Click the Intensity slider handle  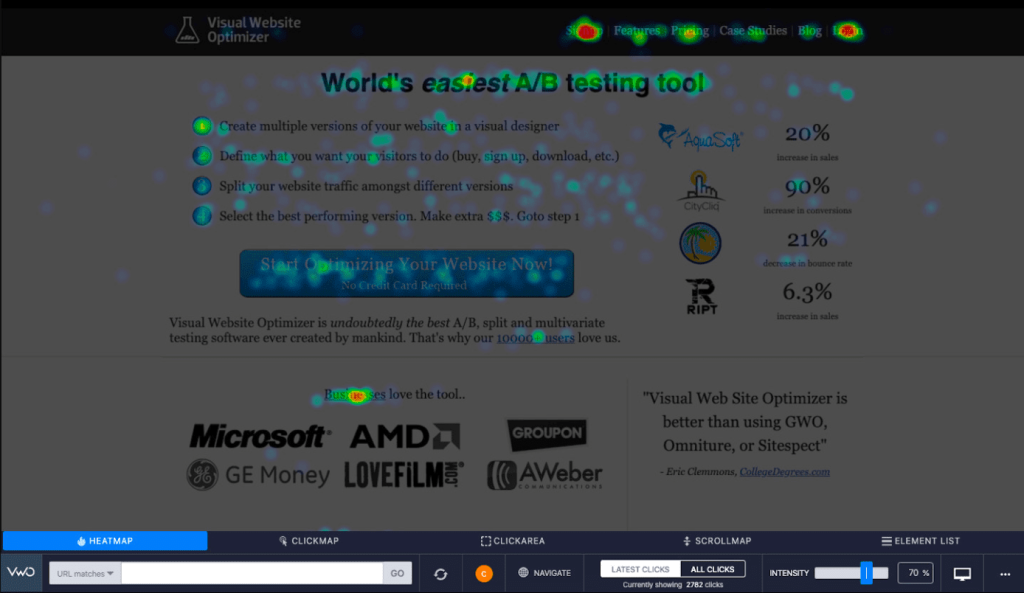coord(866,573)
